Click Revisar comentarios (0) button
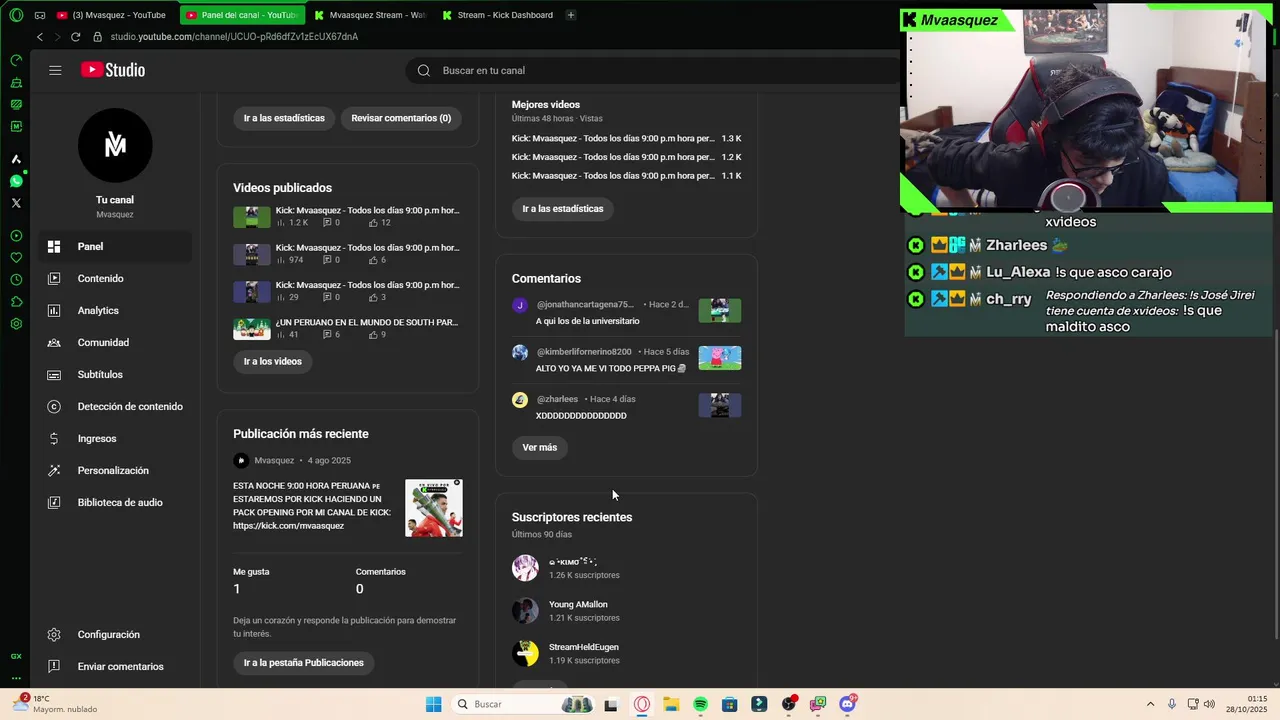Screen dimensions: 1280x720 click(401, 118)
